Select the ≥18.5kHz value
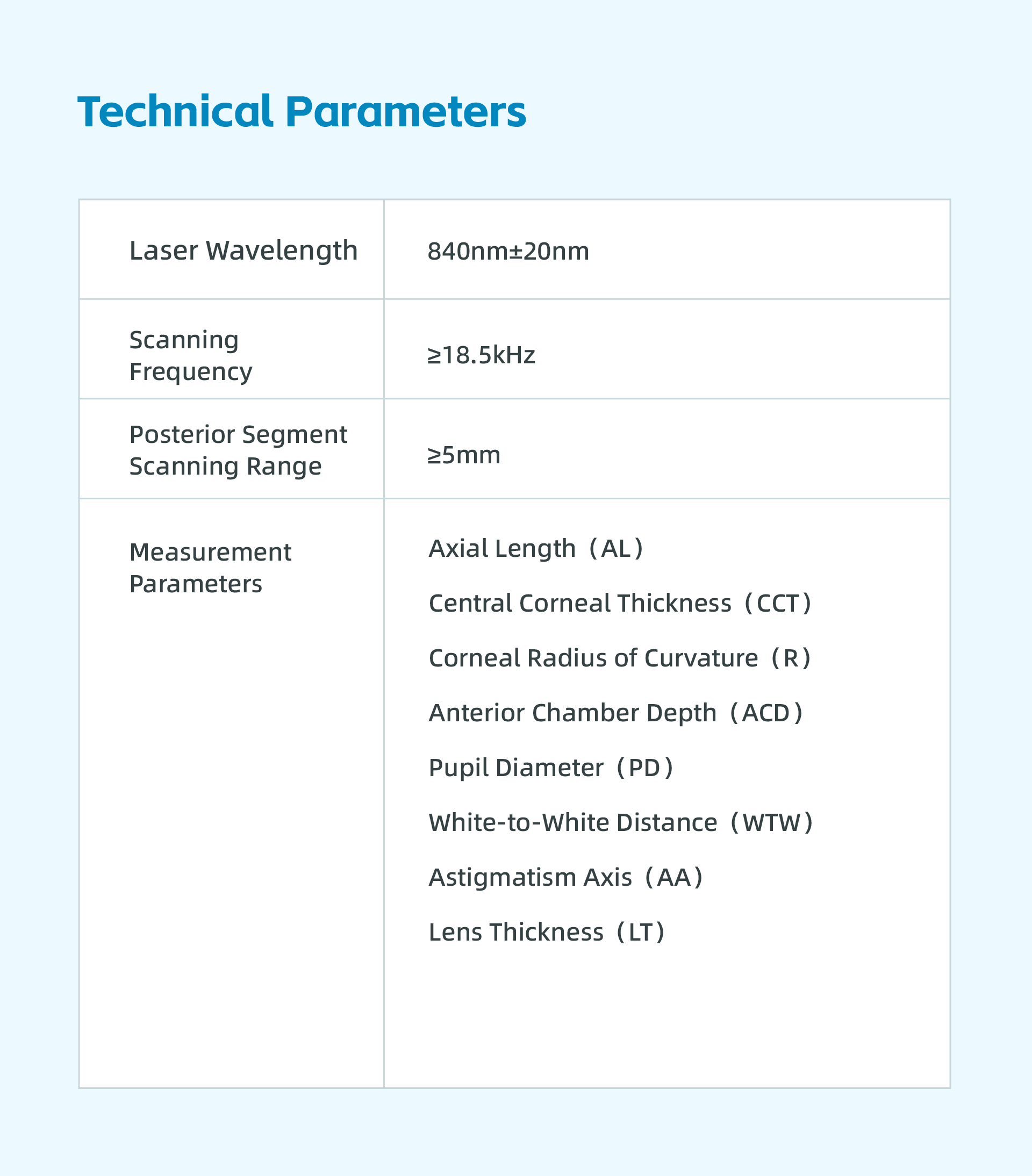Screen dimensions: 1032x1176 [x=481, y=356]
